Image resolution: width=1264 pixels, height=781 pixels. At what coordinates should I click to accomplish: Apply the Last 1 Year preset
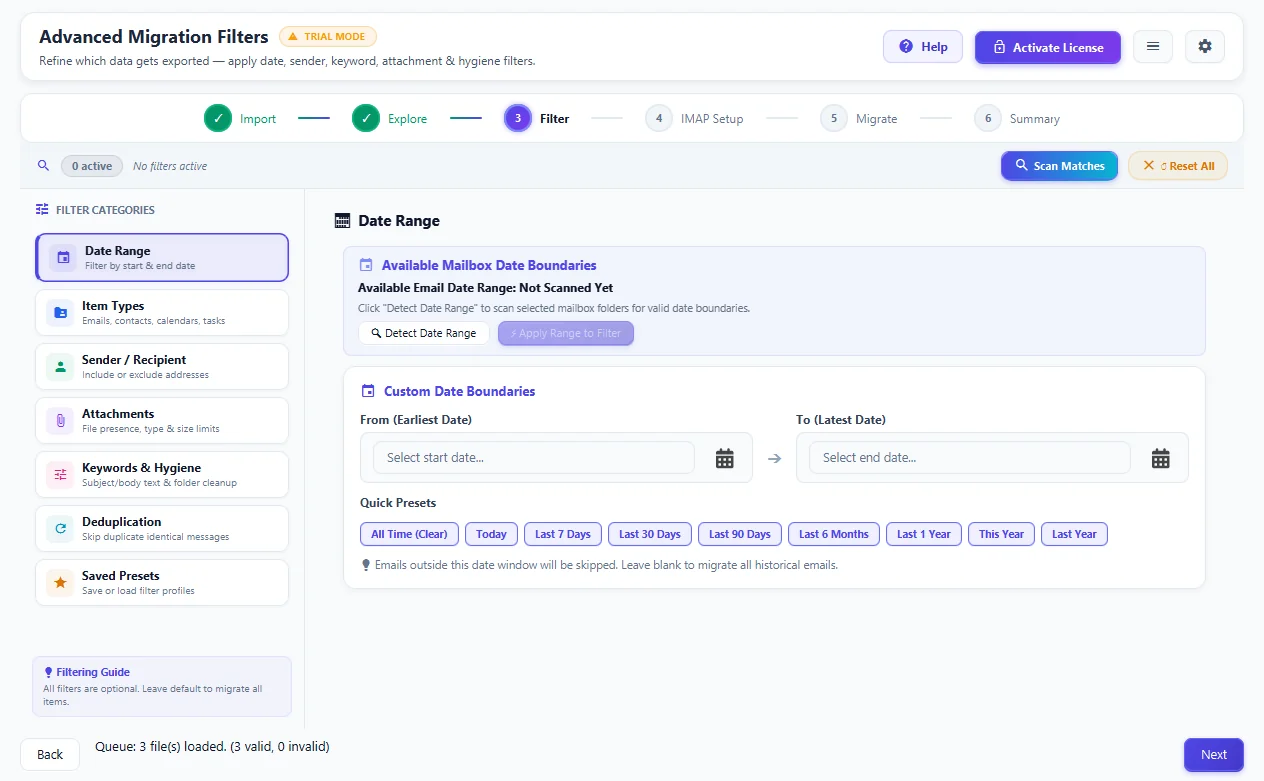click(x=924, y=534)
